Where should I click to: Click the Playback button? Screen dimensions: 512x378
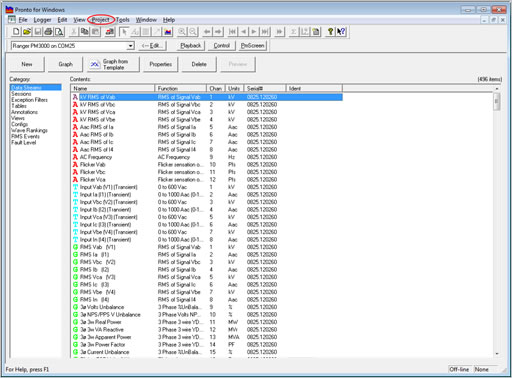click(x=191, y=46)
